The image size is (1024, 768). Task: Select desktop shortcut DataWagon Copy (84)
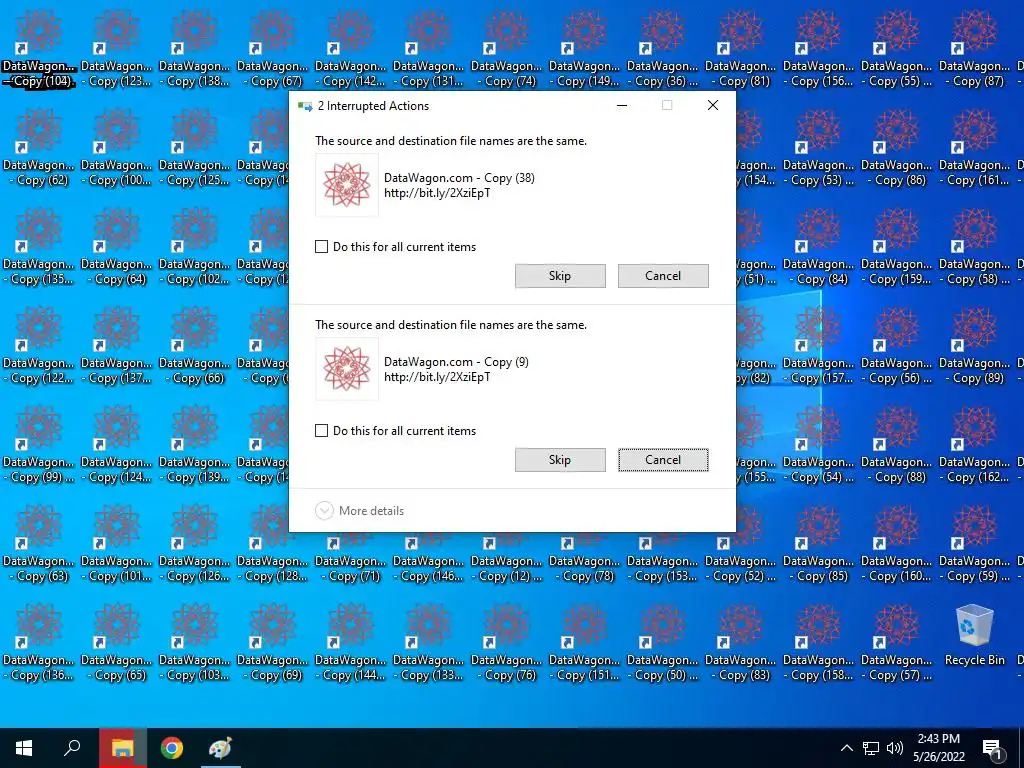(x=818, y=246)
